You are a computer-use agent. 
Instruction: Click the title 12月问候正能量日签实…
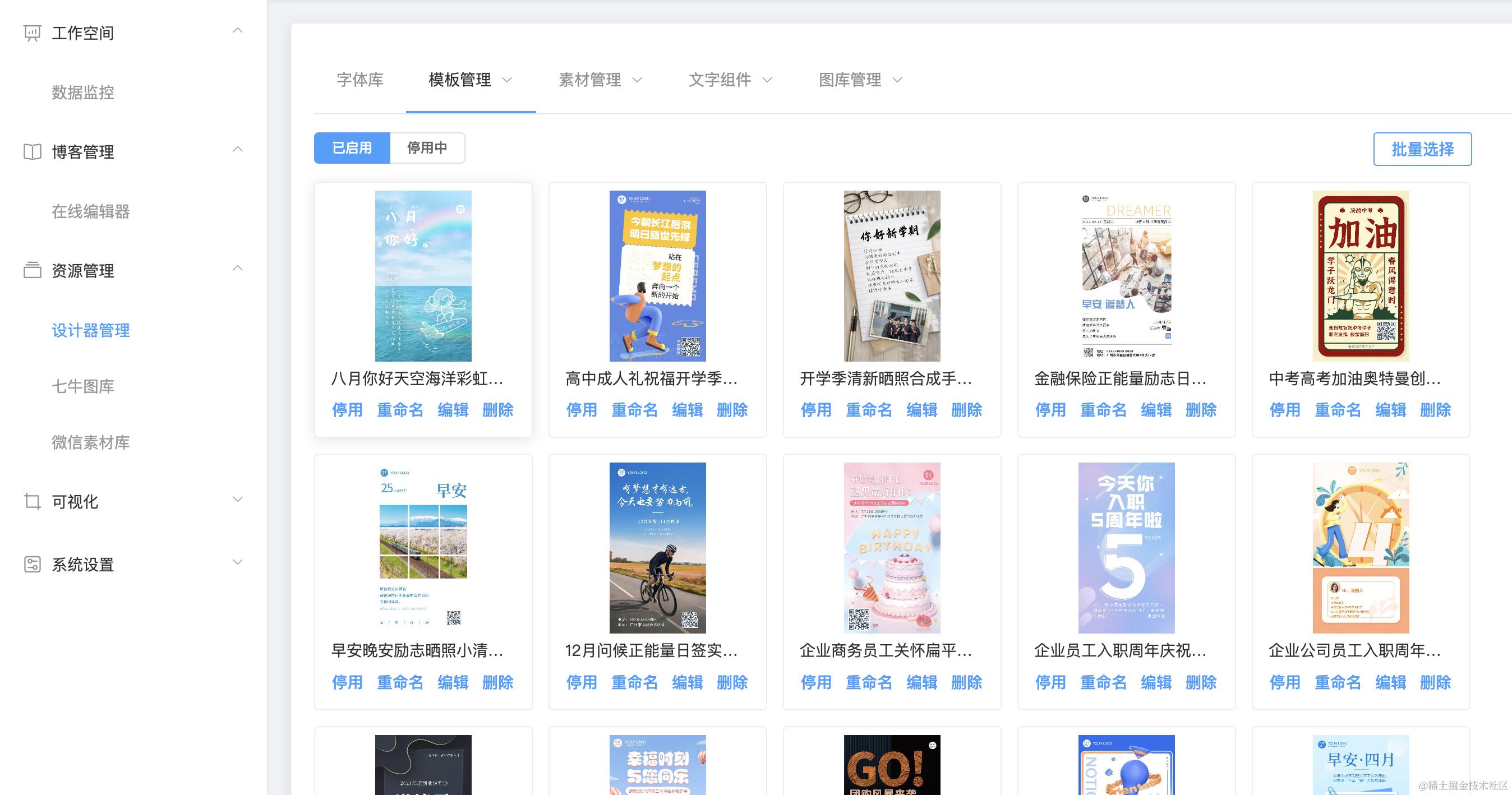651,651
